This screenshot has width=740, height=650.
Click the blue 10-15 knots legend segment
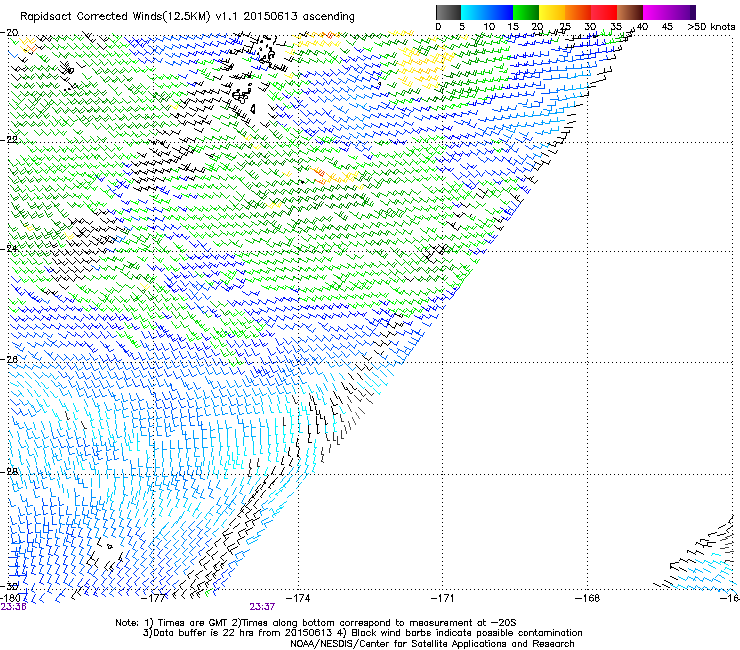(500, 12)
